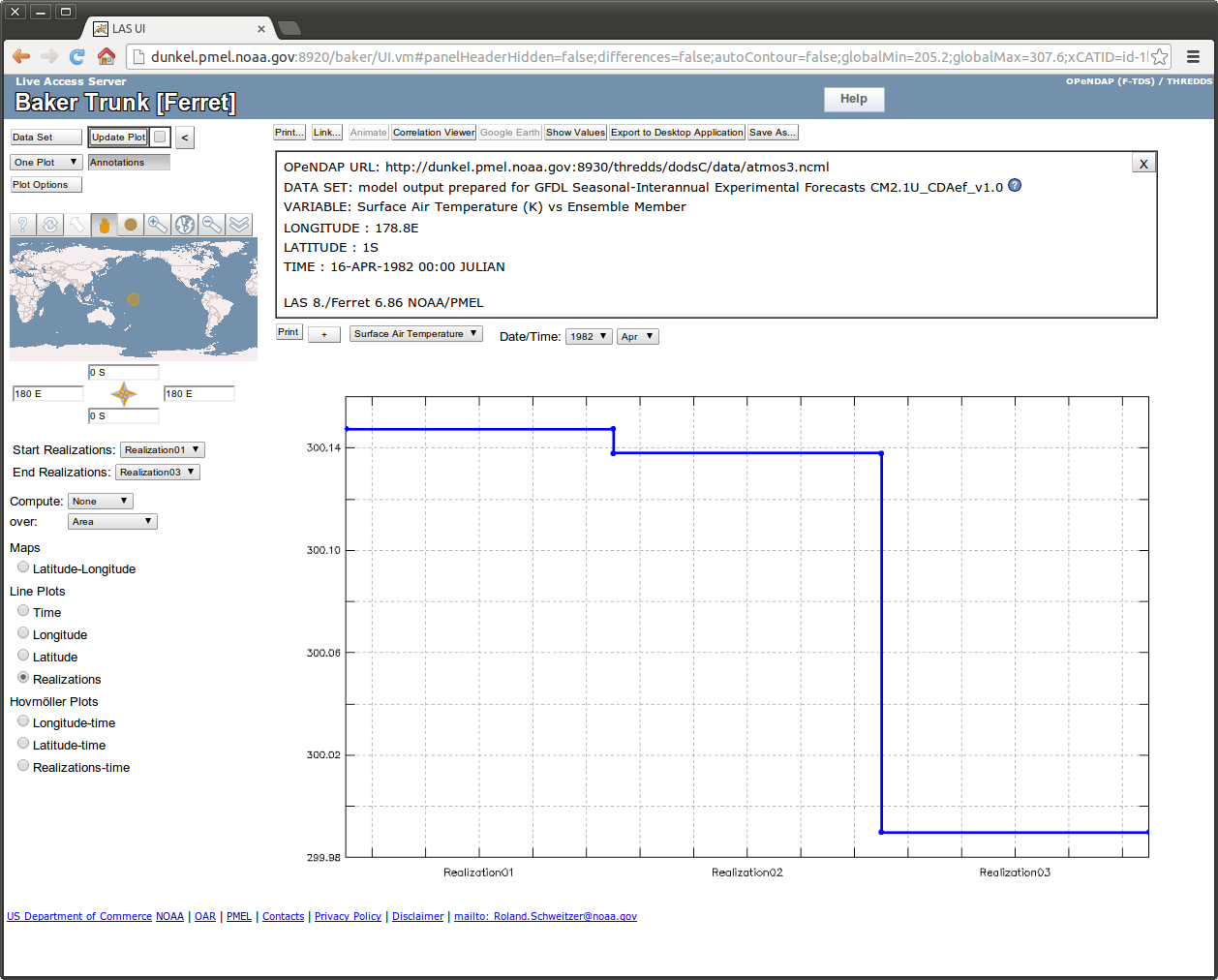Click the west longitude 180 E field
Image resolution: width=1218 pixels, height=980 pixels.
click(x=48, y=393)
